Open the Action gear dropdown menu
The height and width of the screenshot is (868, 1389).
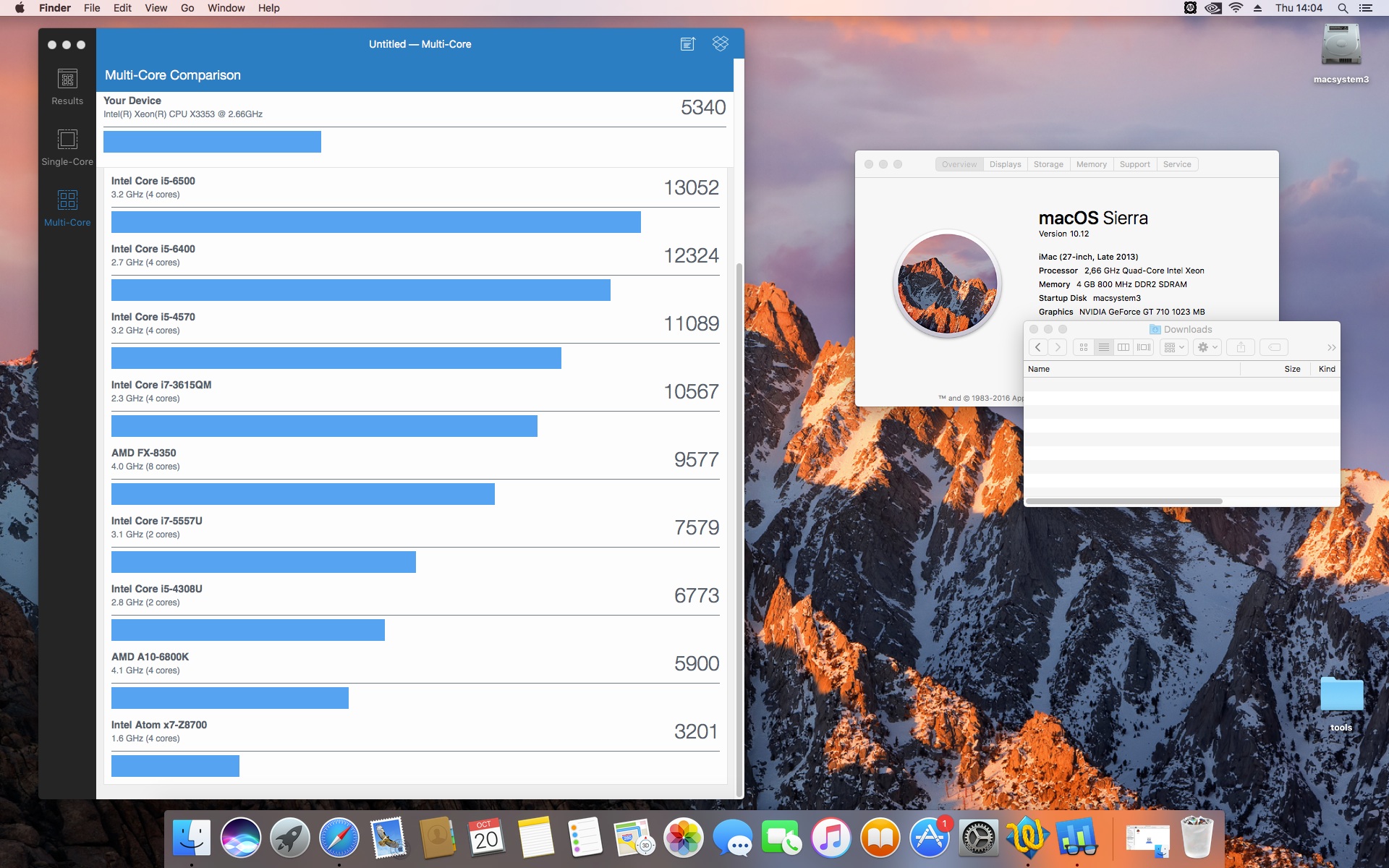(x=1207, y=348)
